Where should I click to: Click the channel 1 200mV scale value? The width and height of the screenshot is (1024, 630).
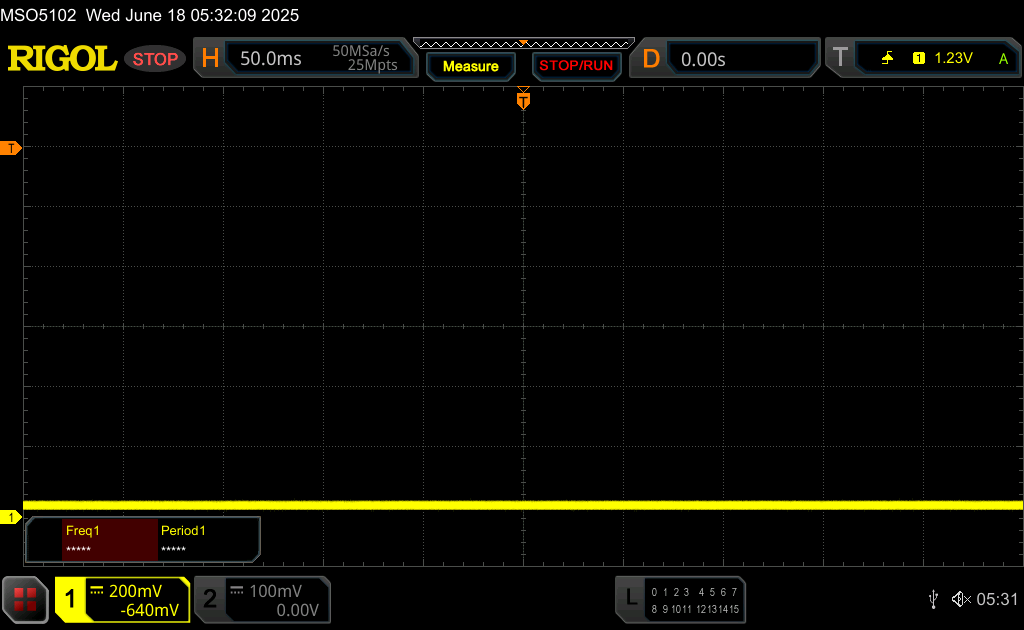tap(135, 591)
